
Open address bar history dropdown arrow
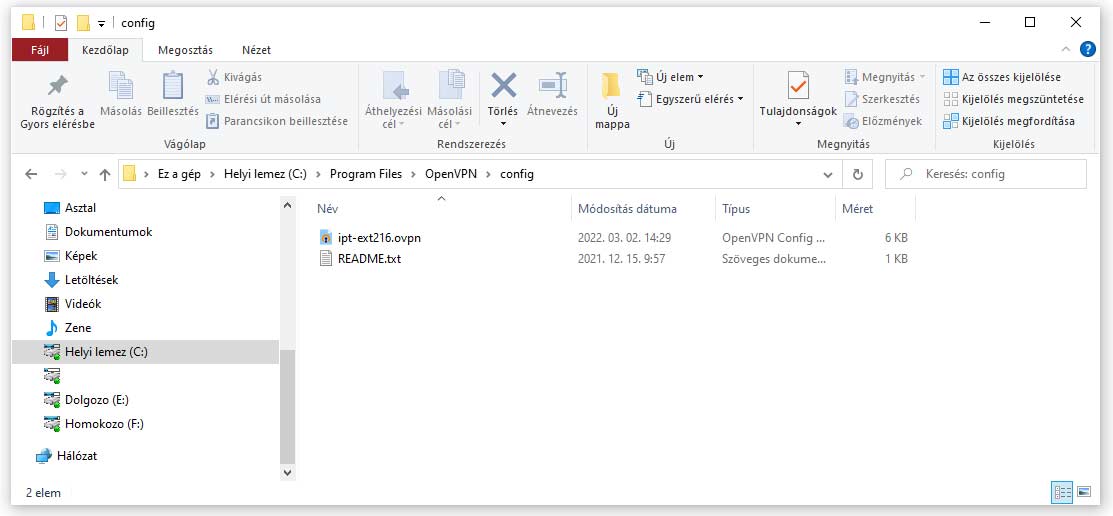click(x=828, y=174)
